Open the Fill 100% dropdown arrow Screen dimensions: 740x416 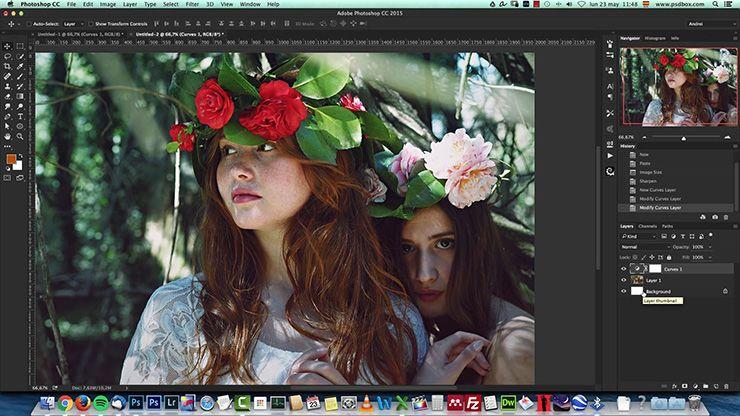click(710, 257)
